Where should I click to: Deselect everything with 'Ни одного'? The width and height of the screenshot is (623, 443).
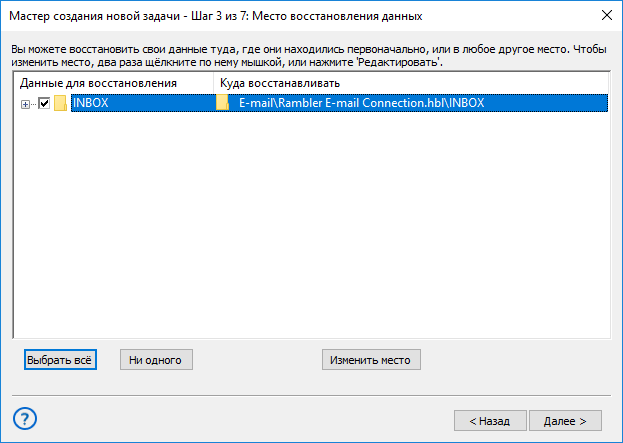[x=156, y=360]
